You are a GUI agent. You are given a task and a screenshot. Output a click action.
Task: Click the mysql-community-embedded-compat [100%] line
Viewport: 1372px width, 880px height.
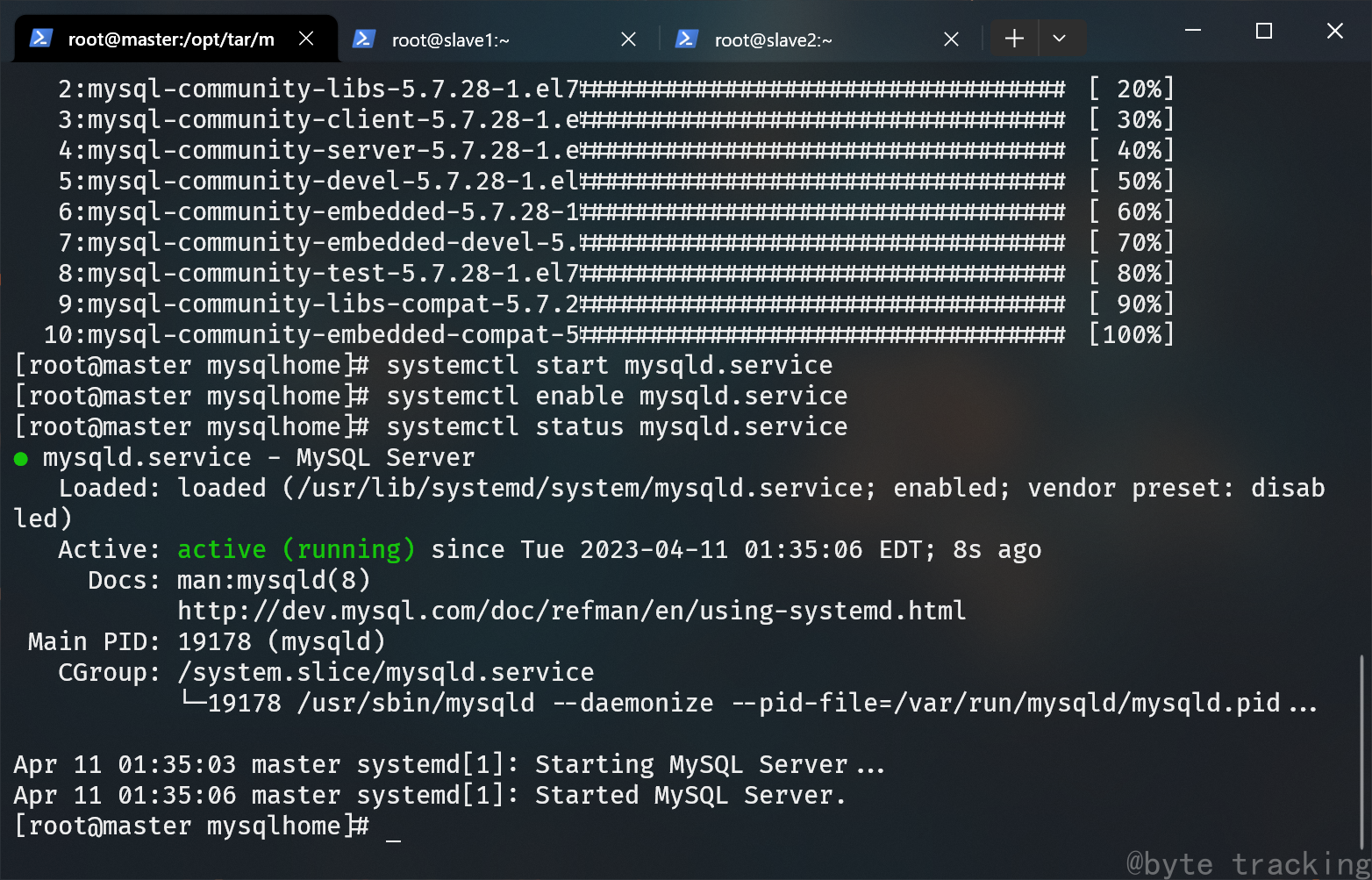click(x=609, y=334)
